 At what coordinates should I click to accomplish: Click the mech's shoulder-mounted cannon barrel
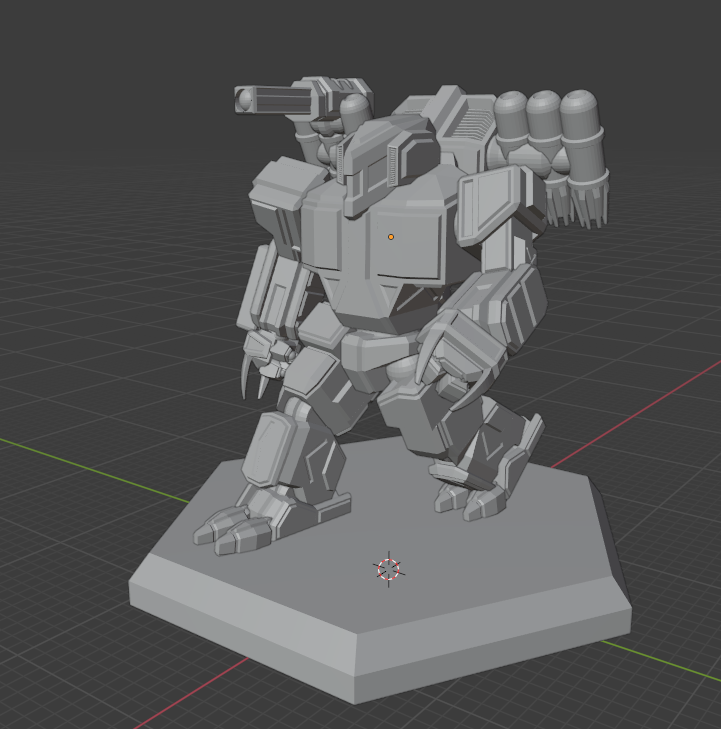click(x=274, y=100)
